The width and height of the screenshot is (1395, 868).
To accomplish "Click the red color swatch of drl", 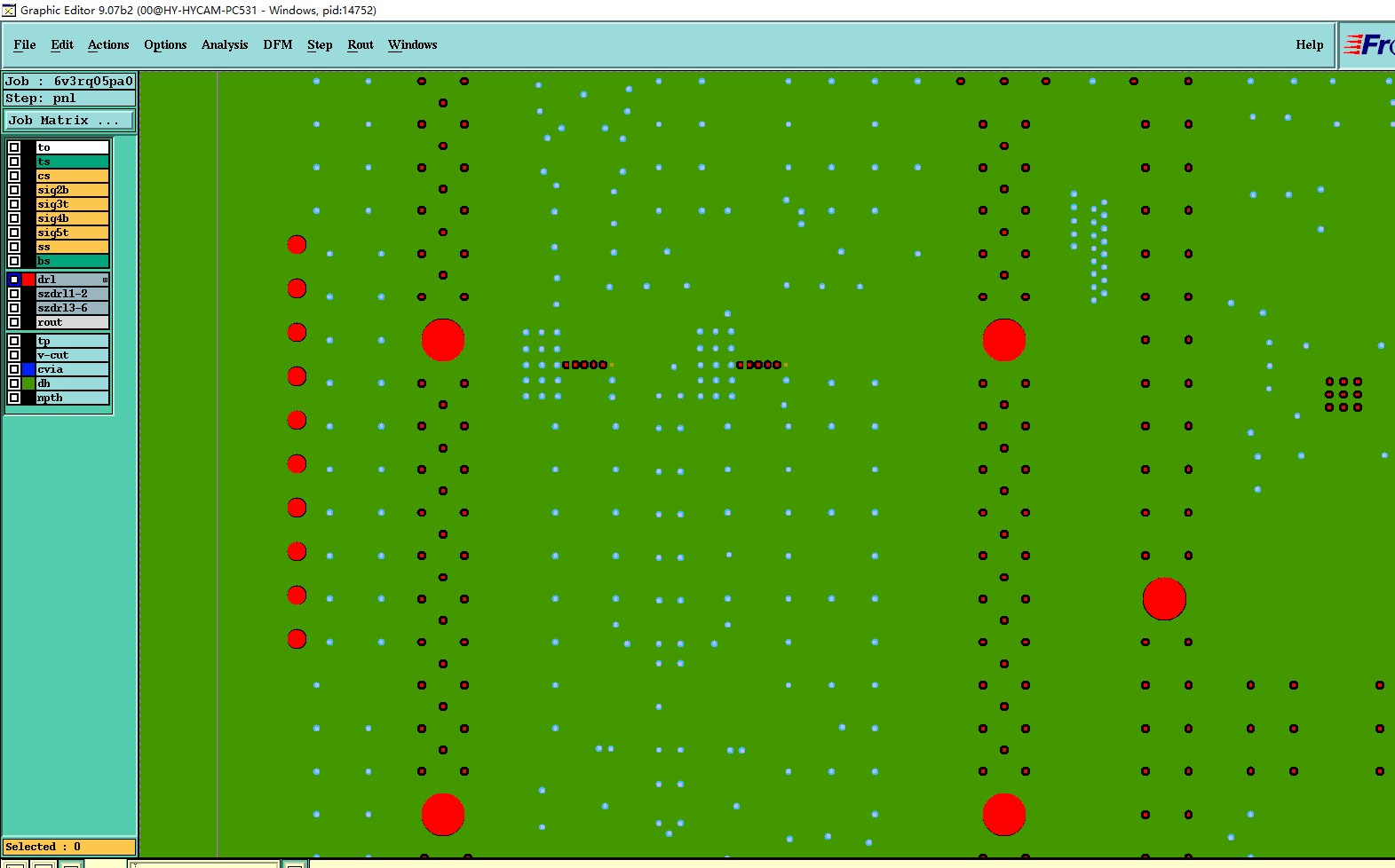I will tap(28, 280).
